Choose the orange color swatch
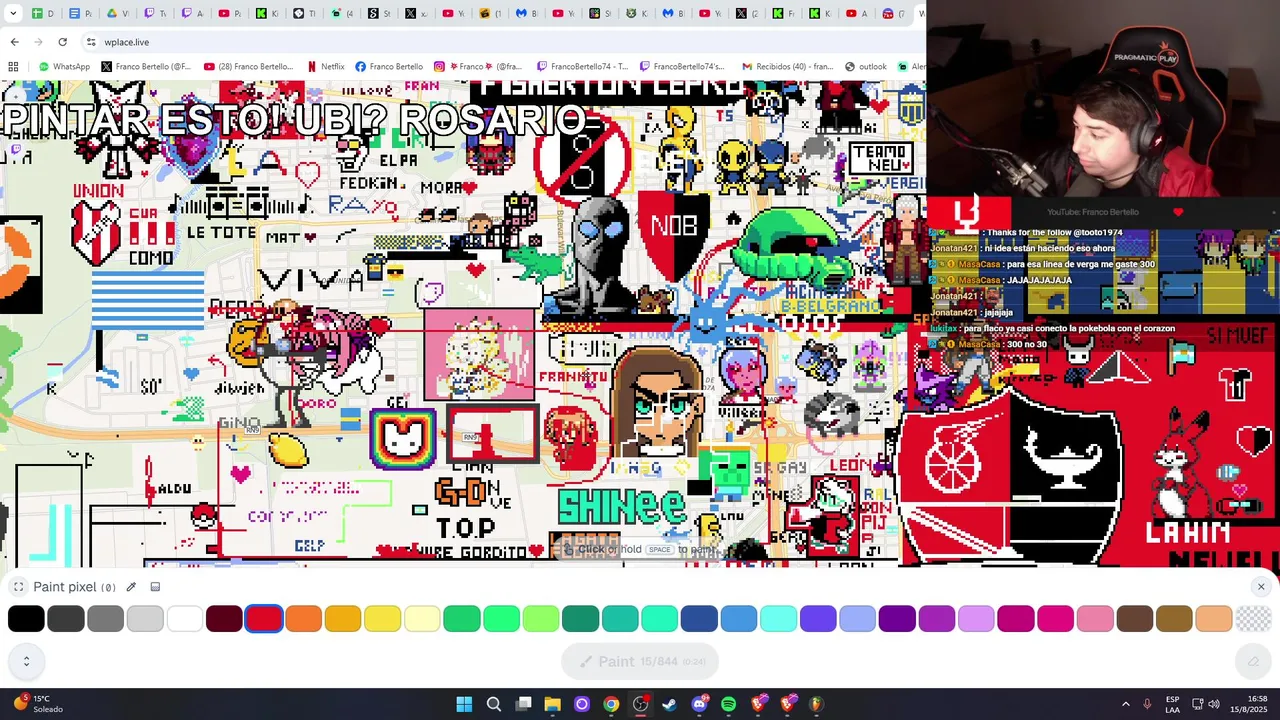 [x=303, y=619]
